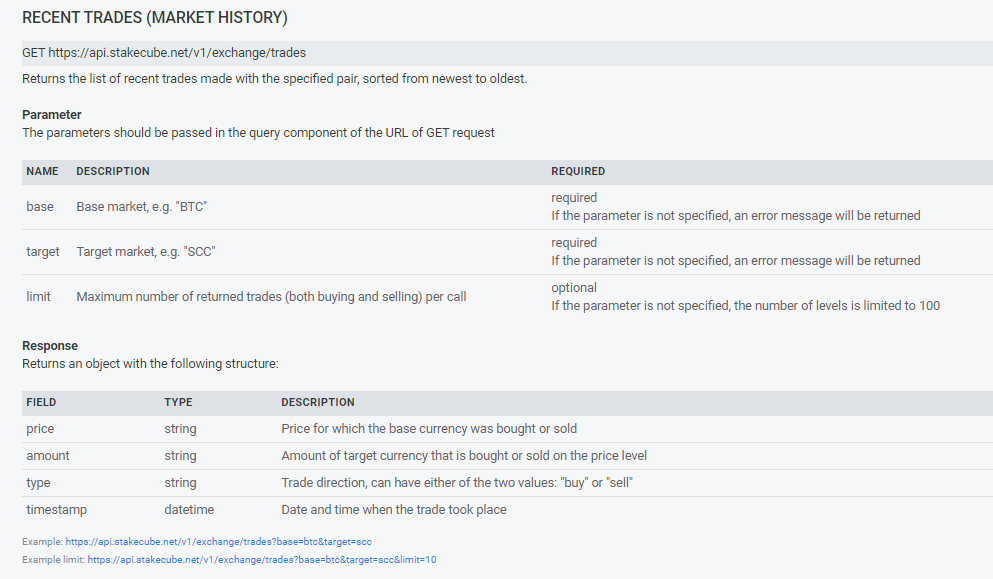Click the DESCRIPTION header in parameter table
Image resolution: width=993 pixels, height=579 pixels.
(x=113, y=171)
